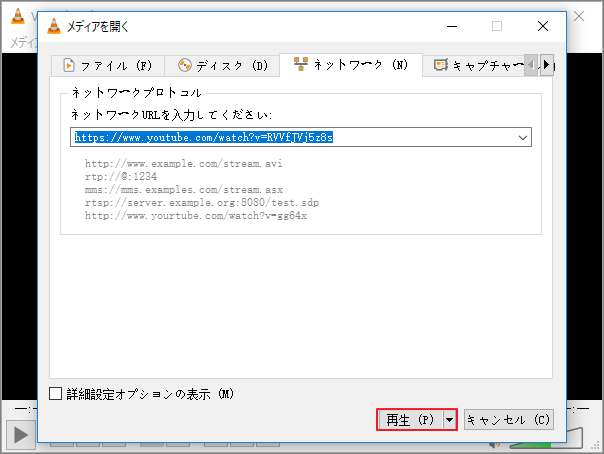Click example text rtsp://server.example.org:8080/test.sdp
The image size is (604, 454).
[x=202, y=203]
